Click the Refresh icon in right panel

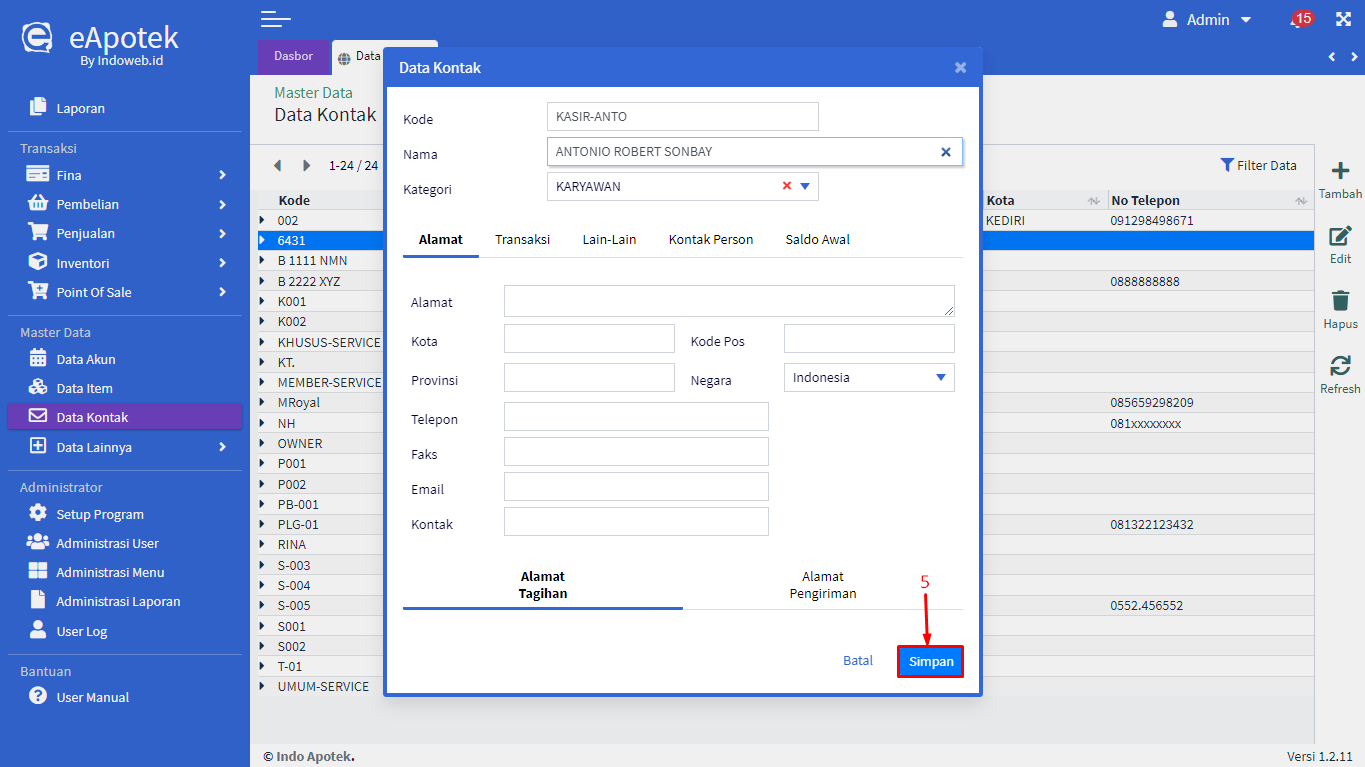pos(1340,366)
